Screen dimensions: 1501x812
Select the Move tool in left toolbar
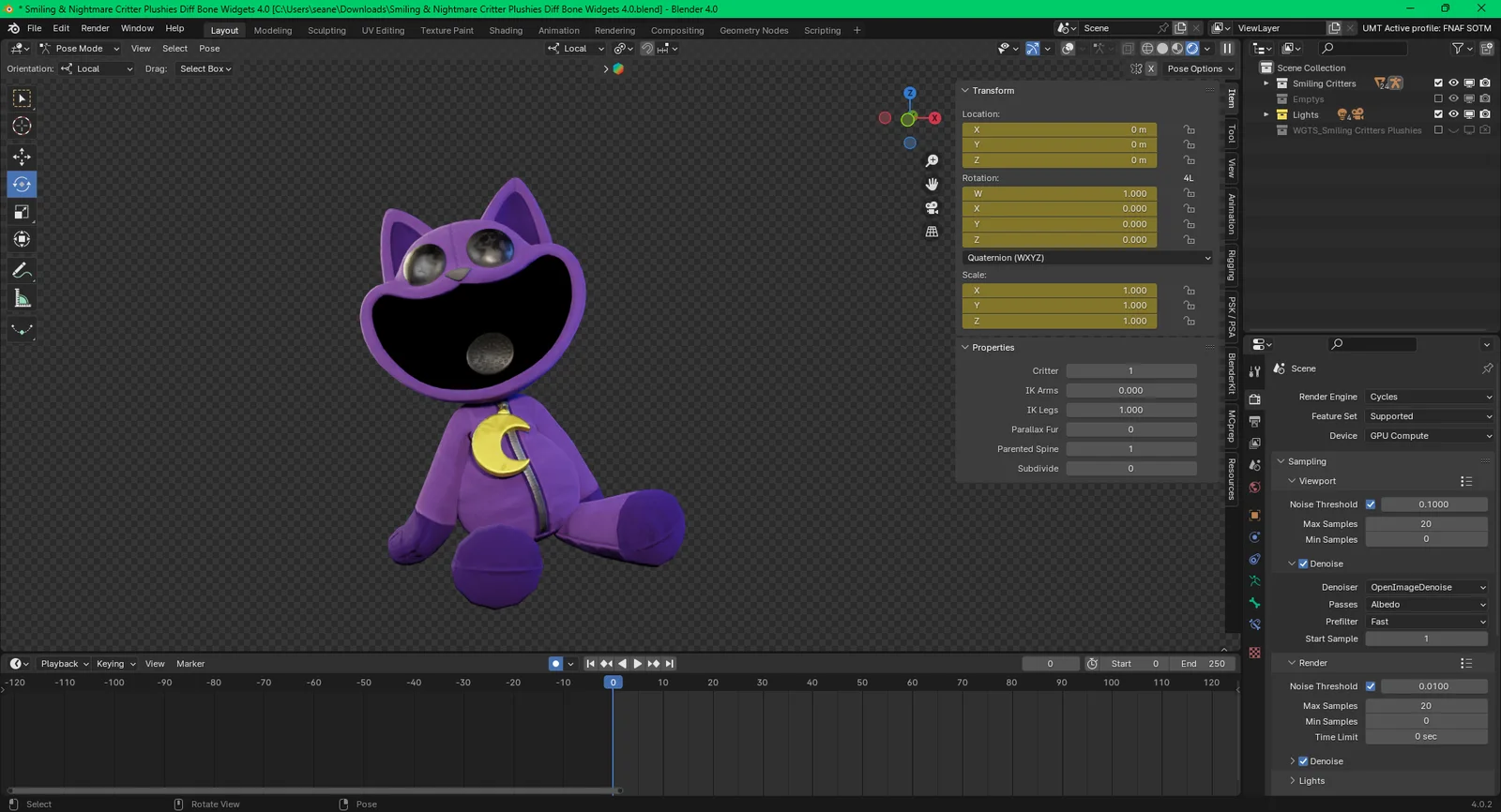point(22,157)
